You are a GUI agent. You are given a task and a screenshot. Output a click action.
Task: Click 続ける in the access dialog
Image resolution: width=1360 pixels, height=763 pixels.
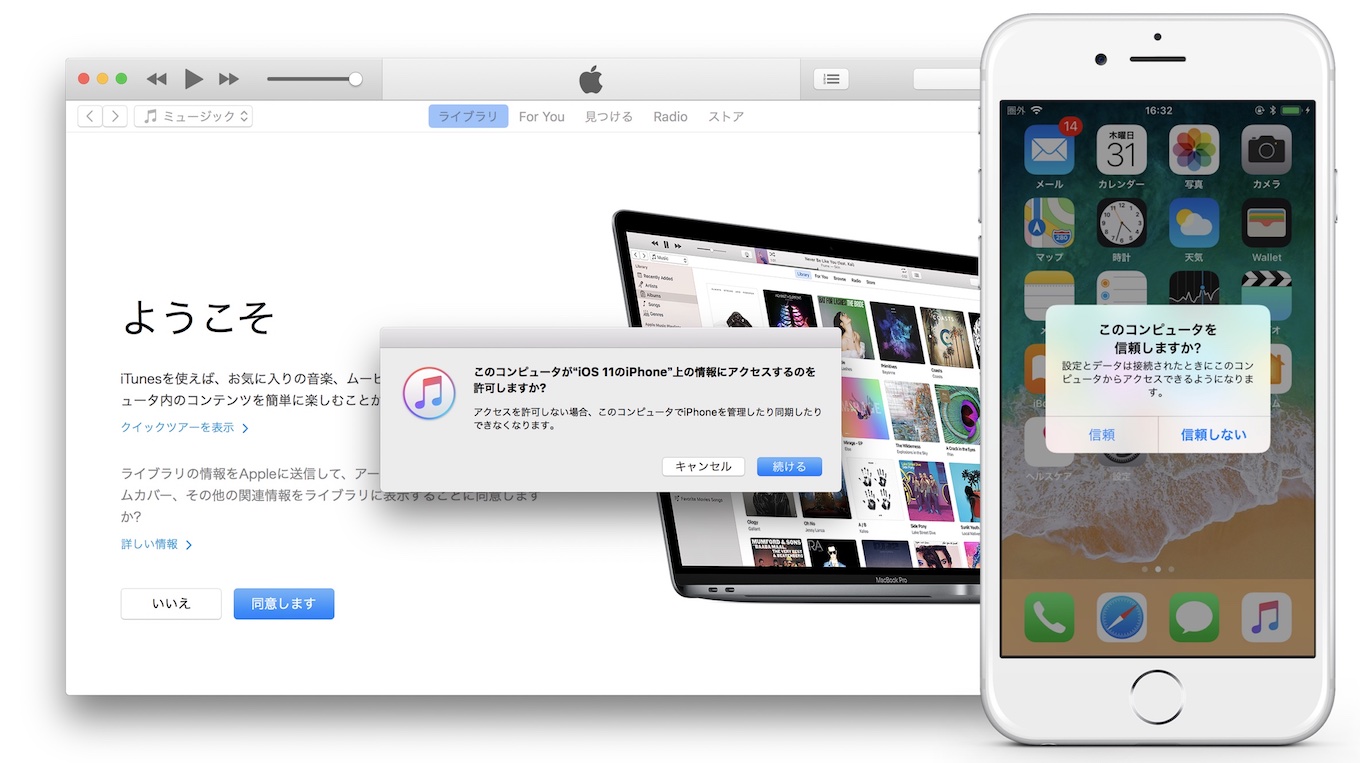[x=789, y=466]
